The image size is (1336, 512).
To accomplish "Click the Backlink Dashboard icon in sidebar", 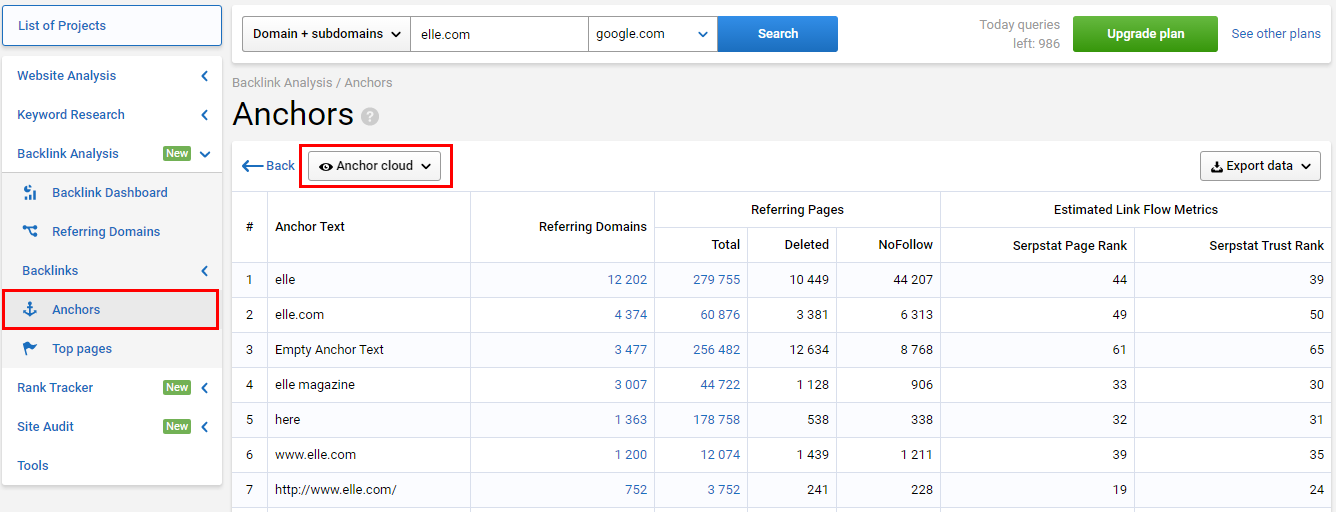I will click(30, 193).
